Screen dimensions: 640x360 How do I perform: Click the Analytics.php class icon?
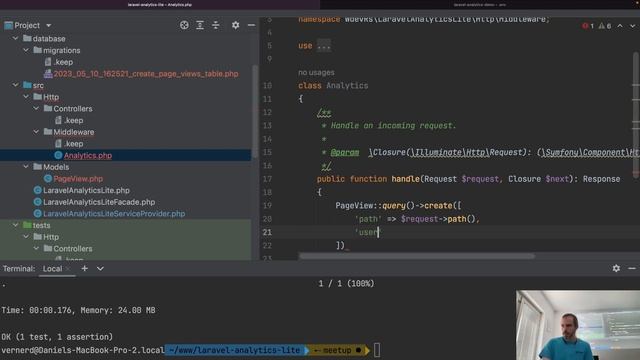pos(58,156)
